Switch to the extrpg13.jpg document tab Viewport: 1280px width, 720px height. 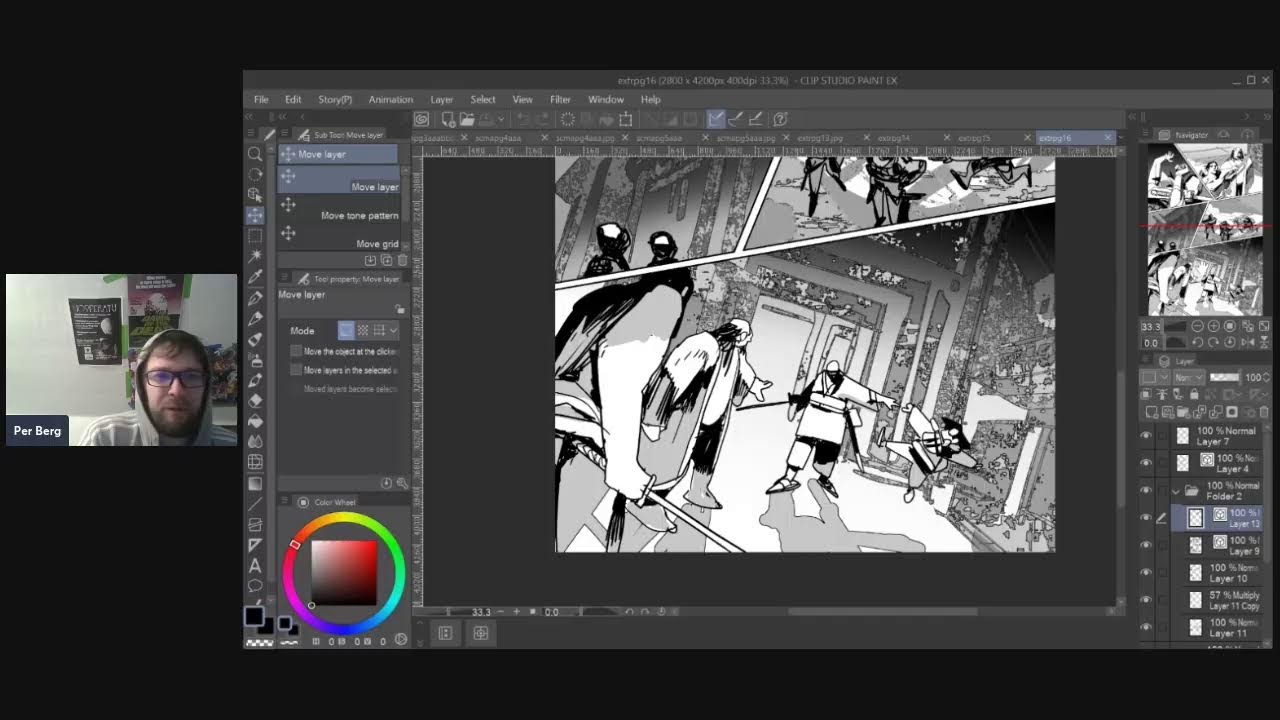coord(820,138)
